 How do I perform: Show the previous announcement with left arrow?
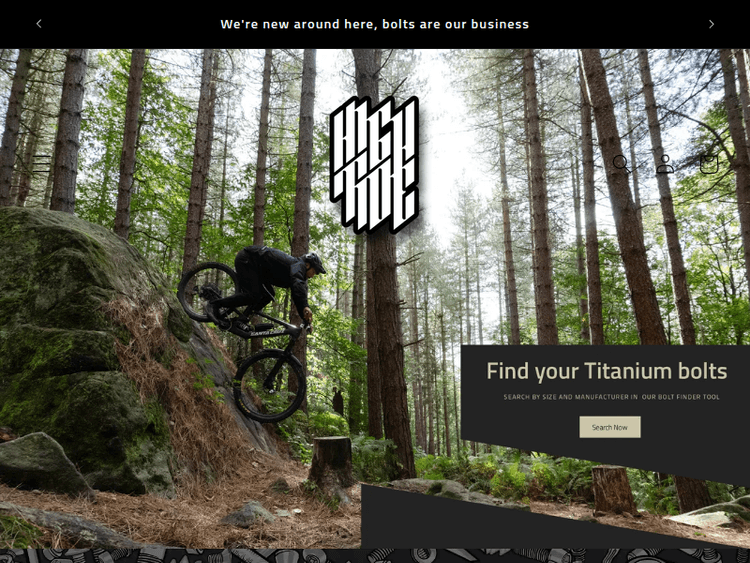[39, 24]
